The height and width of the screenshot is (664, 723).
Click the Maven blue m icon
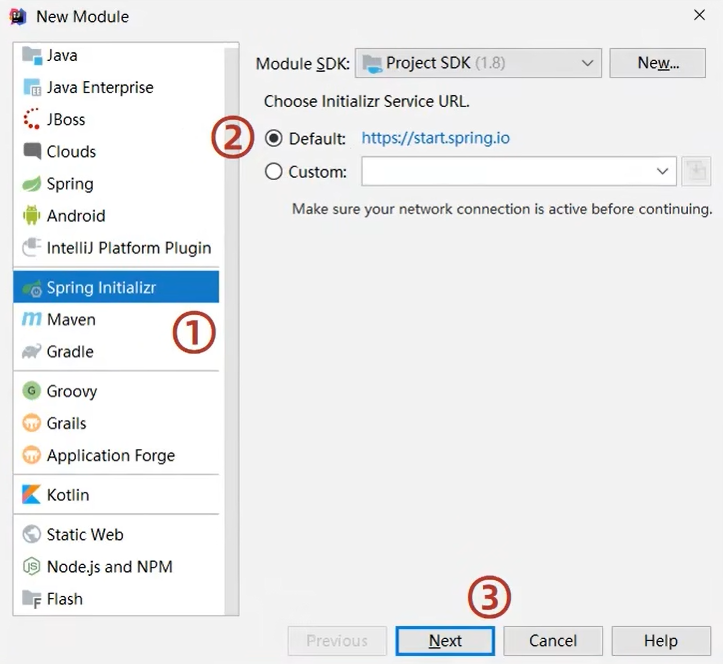(31, 319)
